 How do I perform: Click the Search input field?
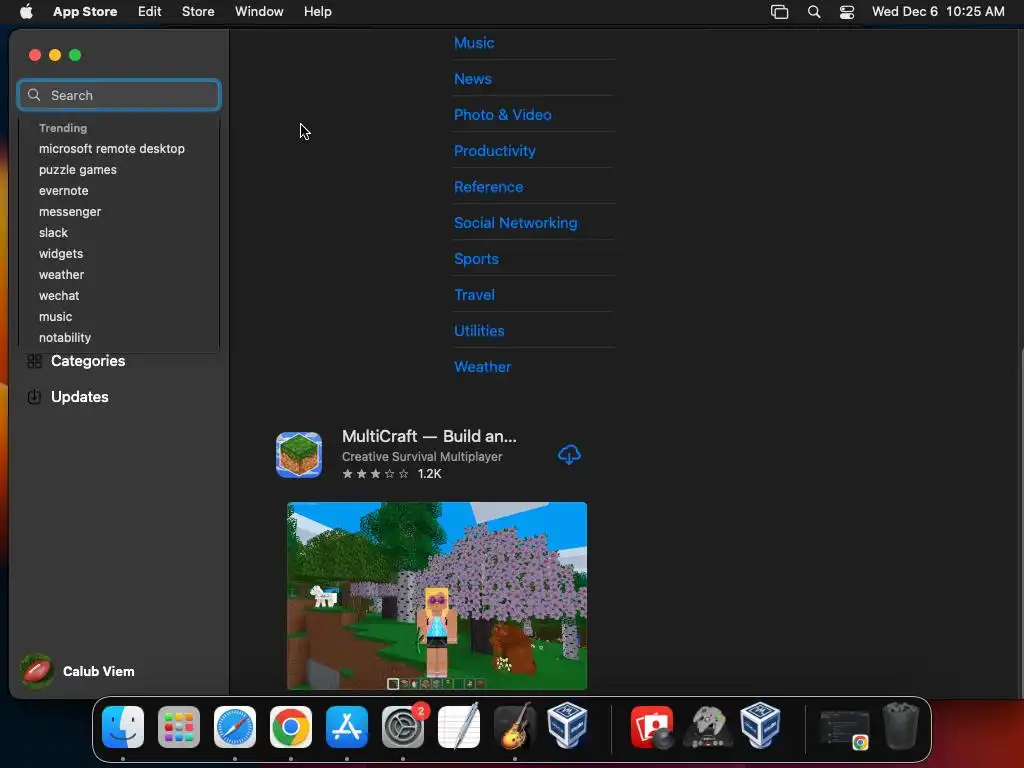click(x=119, y=95)
